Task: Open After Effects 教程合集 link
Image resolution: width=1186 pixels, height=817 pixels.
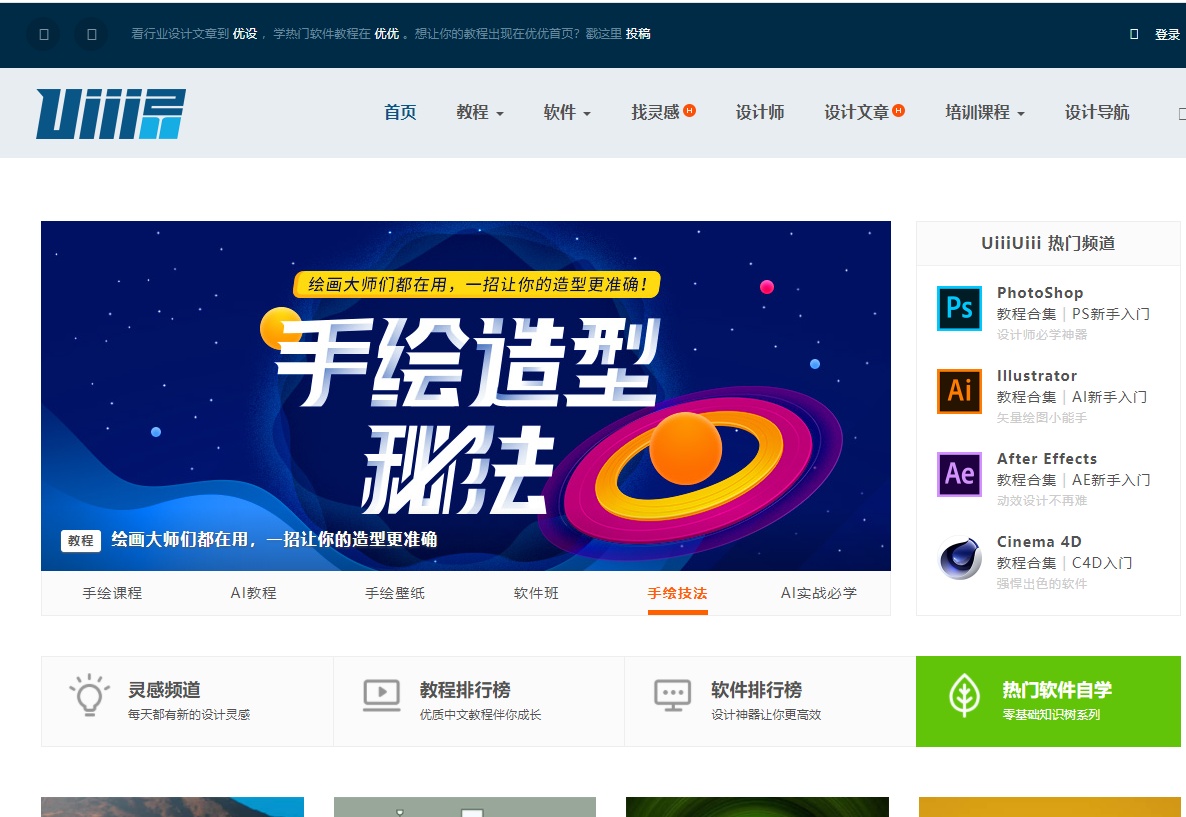Action: [x=1026, y=480]
